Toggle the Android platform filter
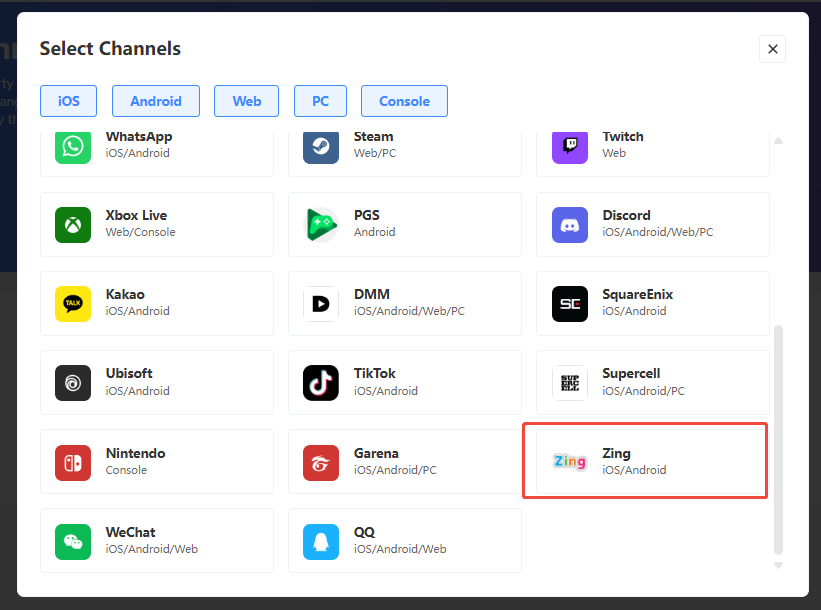 (156, 101)
